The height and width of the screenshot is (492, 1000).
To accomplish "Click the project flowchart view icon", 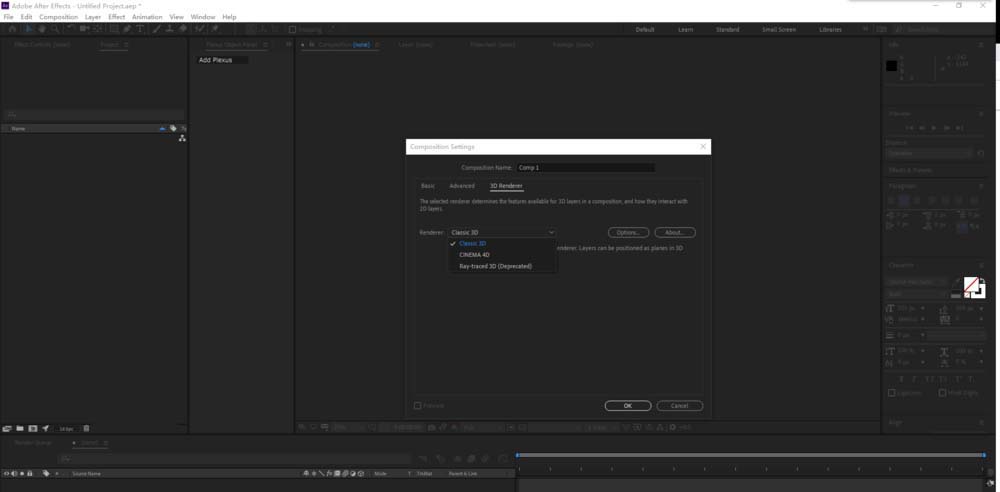I will (182, 138).
